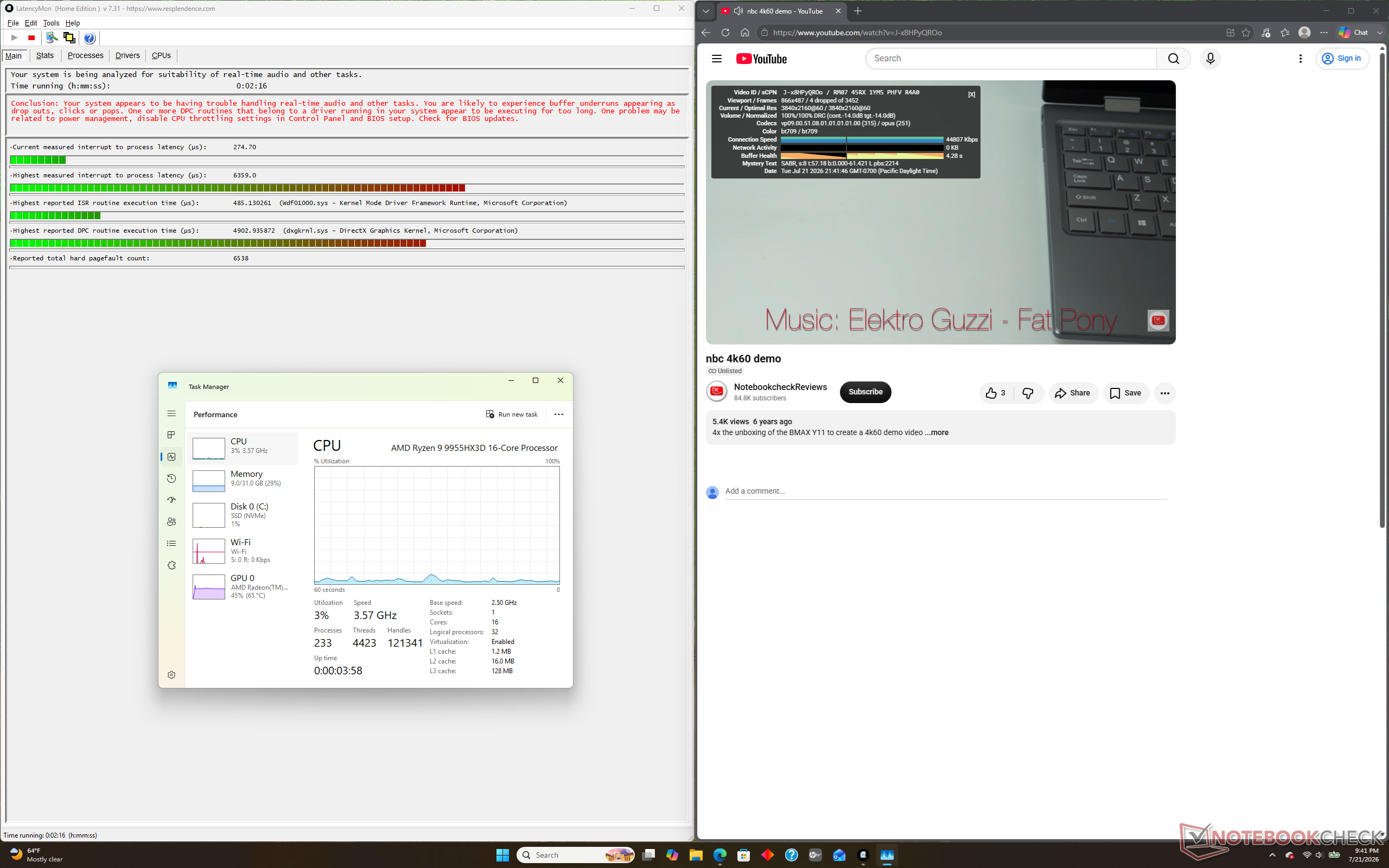
Task: Open Task Manager's Users icon
Action: coord(171,522)
